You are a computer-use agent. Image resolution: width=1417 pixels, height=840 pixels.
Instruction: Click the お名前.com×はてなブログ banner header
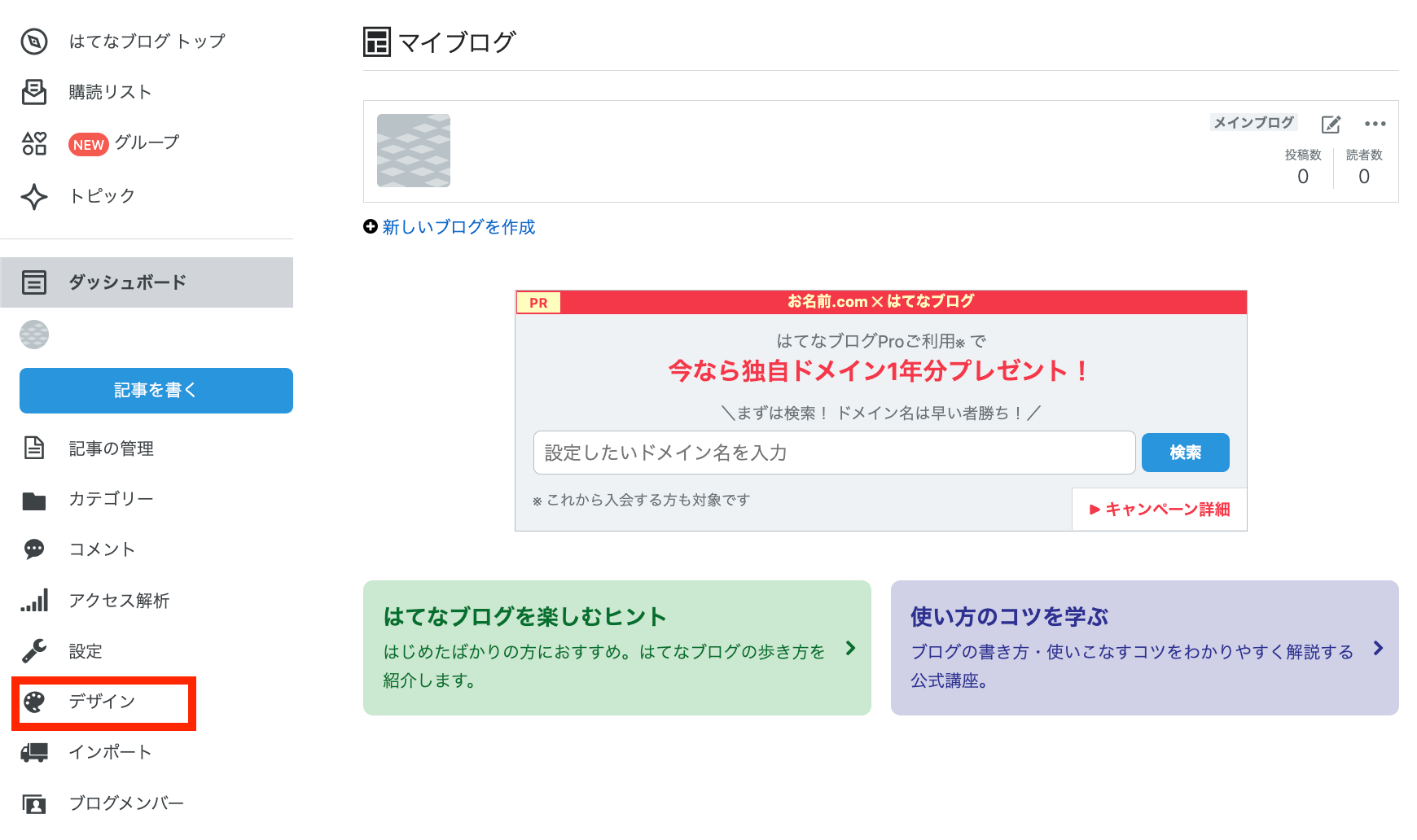click(x=881, y=302)
